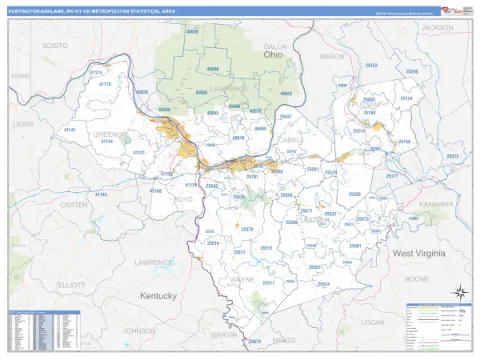Click the compass rose icon
The width and height of the screenshot is (480, 360).
coord(460,293)
